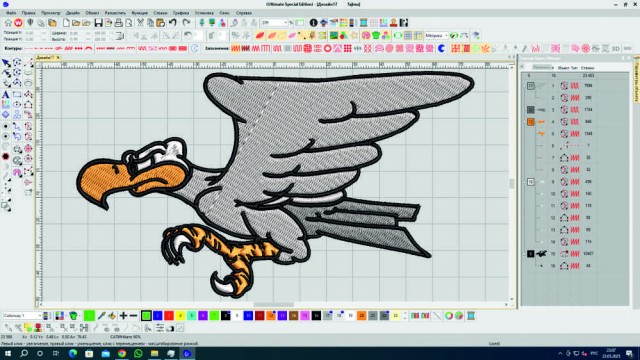The image size is (640, 360).
Task: Click the print icon in toolbar
Action: (x=118, y=23)
